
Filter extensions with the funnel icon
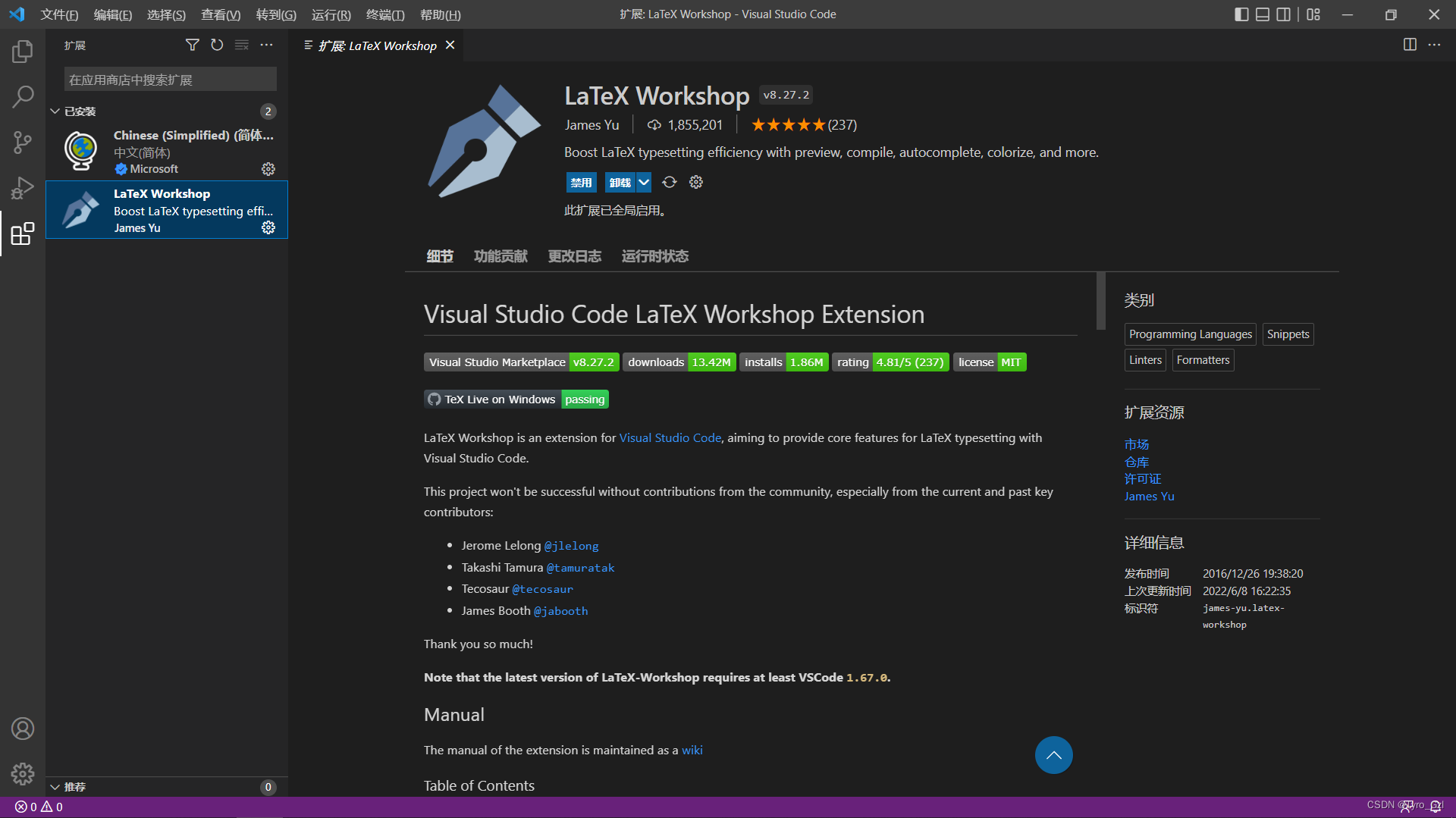(x=193, y=45)
